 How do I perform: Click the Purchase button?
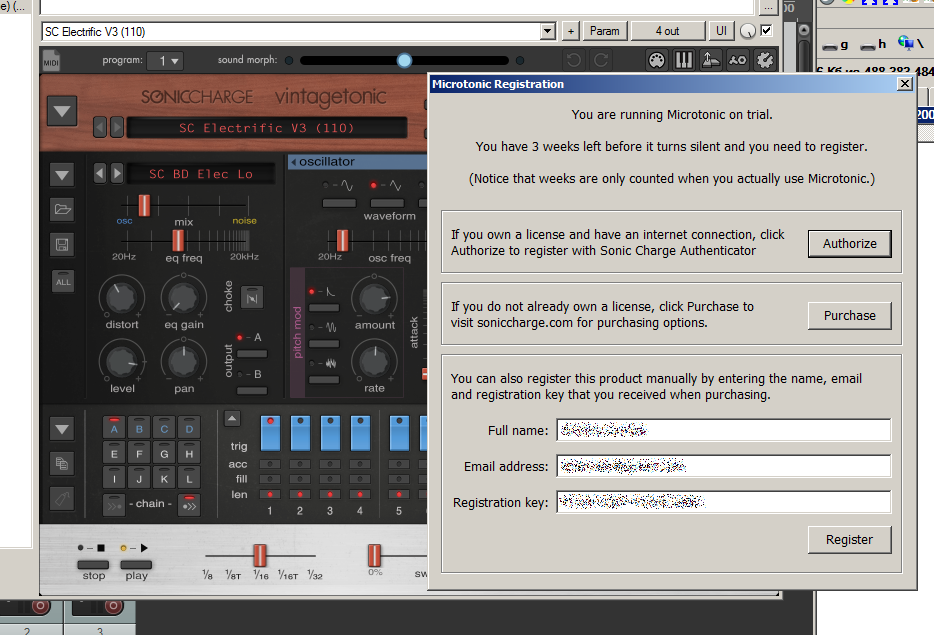[x=849, y=316]
